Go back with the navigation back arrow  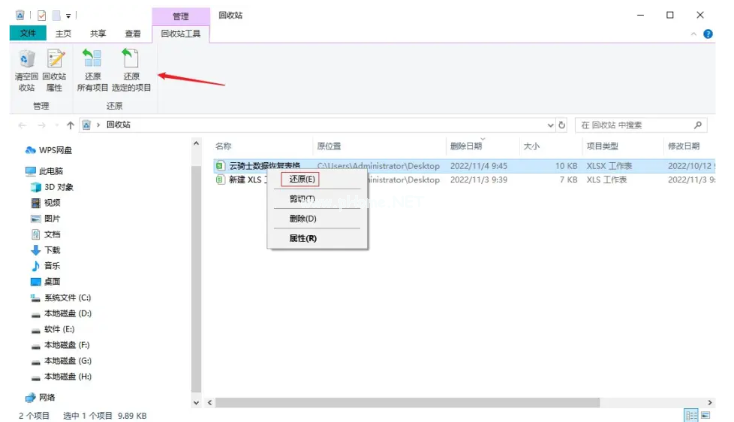pos(22,125)
